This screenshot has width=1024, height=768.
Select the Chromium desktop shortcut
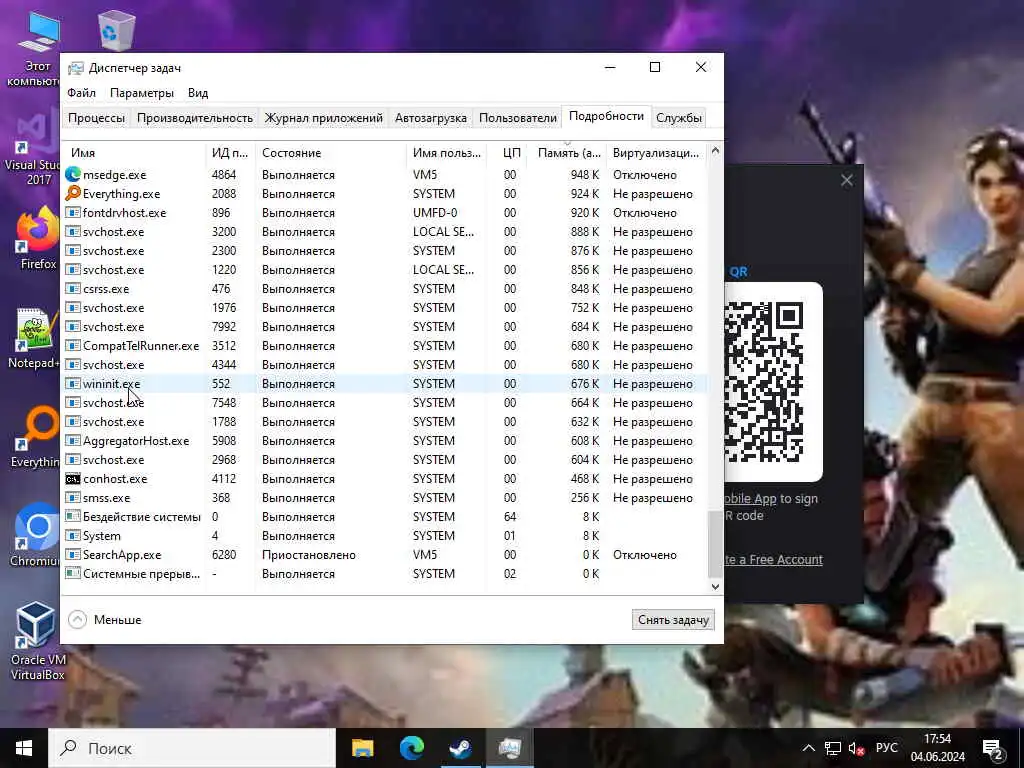coord(36,536)
